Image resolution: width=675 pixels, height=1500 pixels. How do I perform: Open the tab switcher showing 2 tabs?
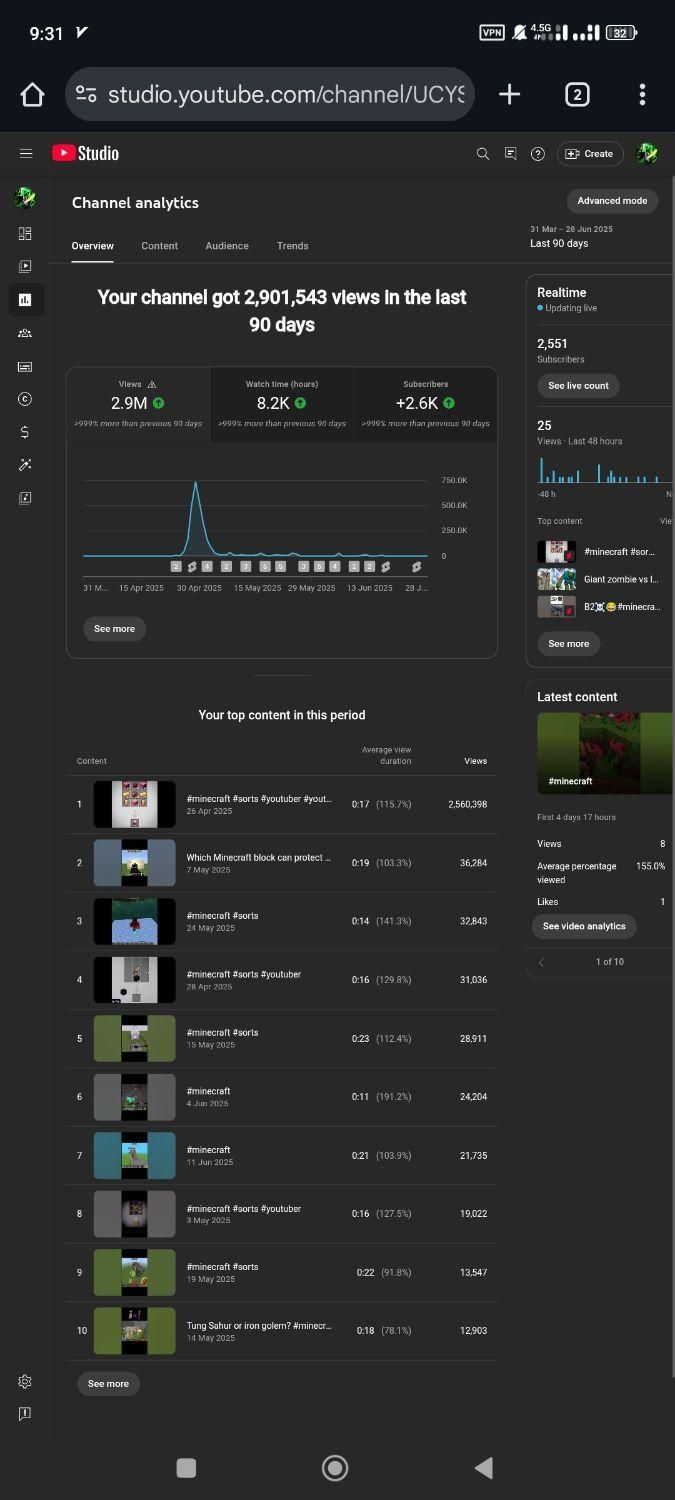tap(577, 94)
